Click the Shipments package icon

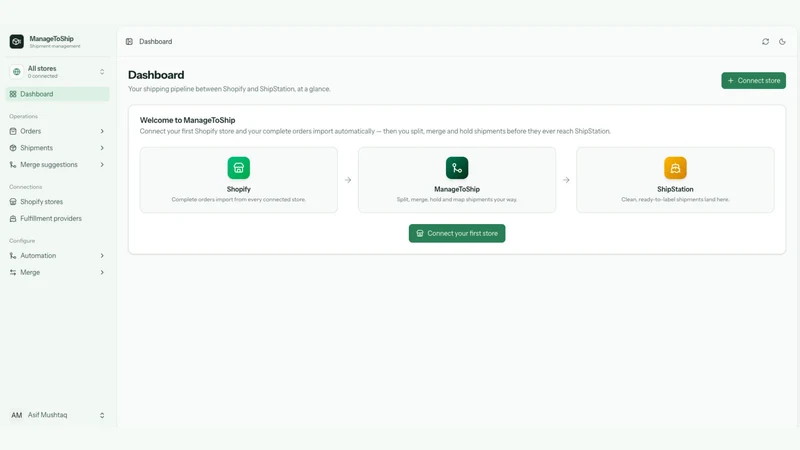[x=13, y=148]
